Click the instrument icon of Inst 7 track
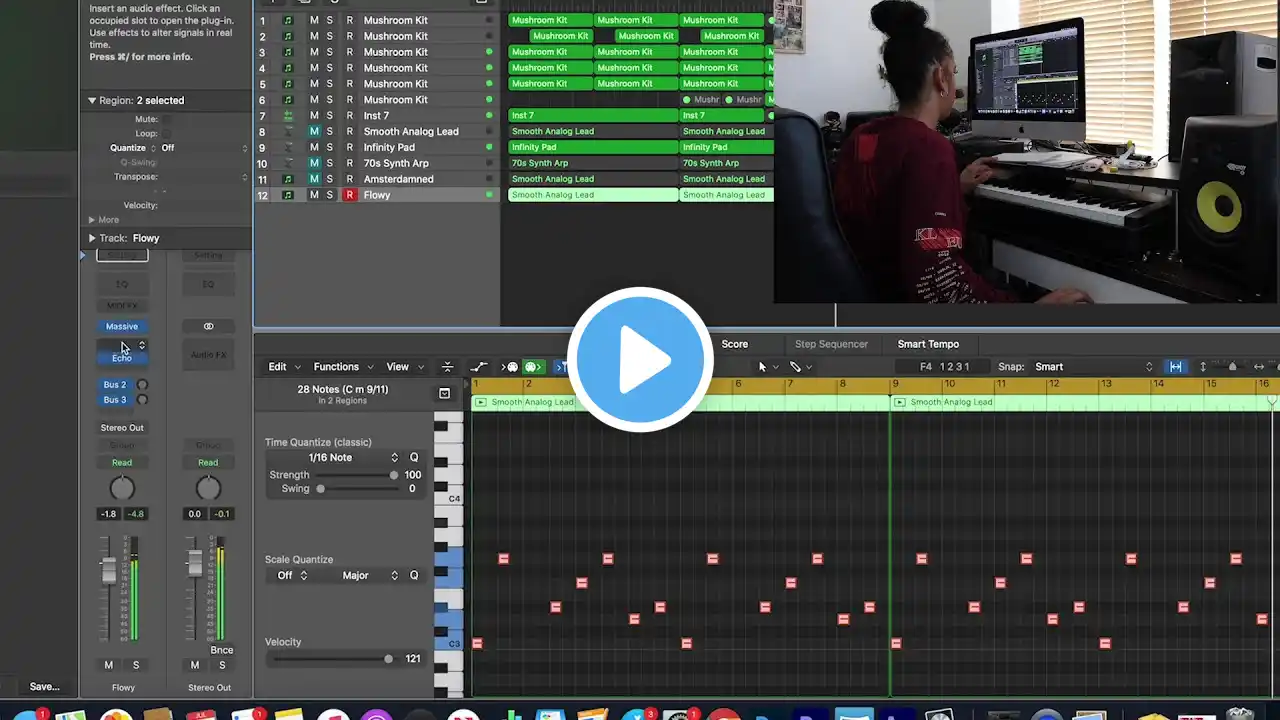Image resolution: width=1280 pixels, height=720 pixels. pos(288,115)
